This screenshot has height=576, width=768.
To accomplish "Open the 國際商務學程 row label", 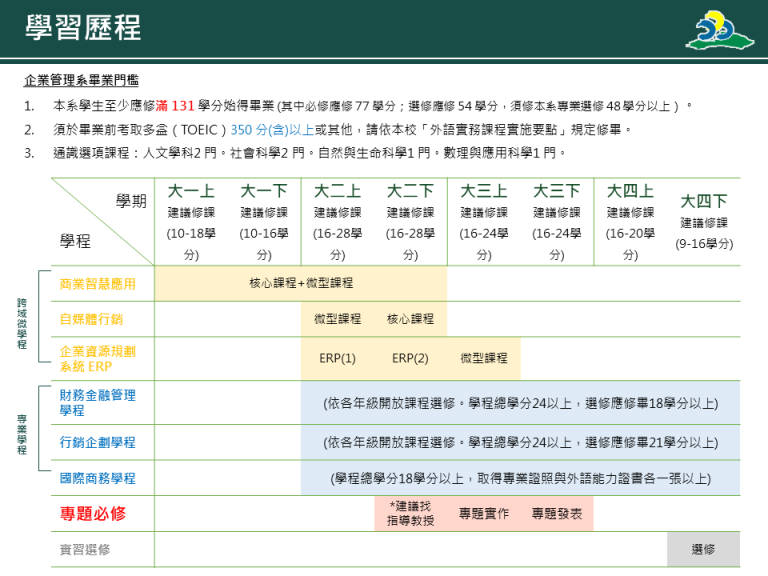I will [x=97, y=478].
